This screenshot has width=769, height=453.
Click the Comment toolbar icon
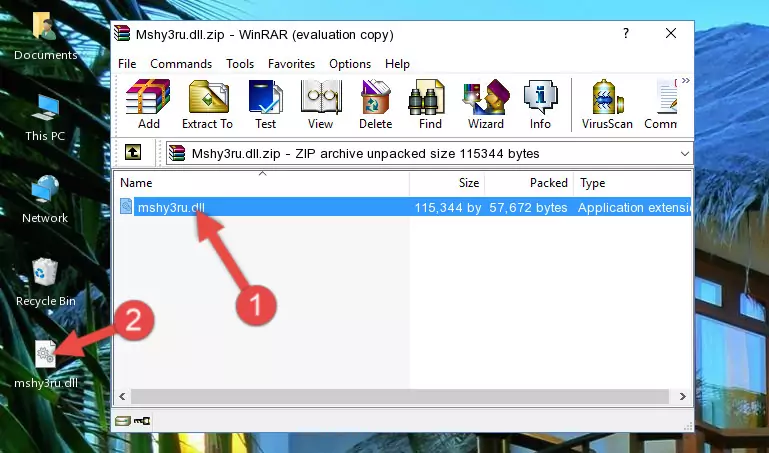click(661, 104)
